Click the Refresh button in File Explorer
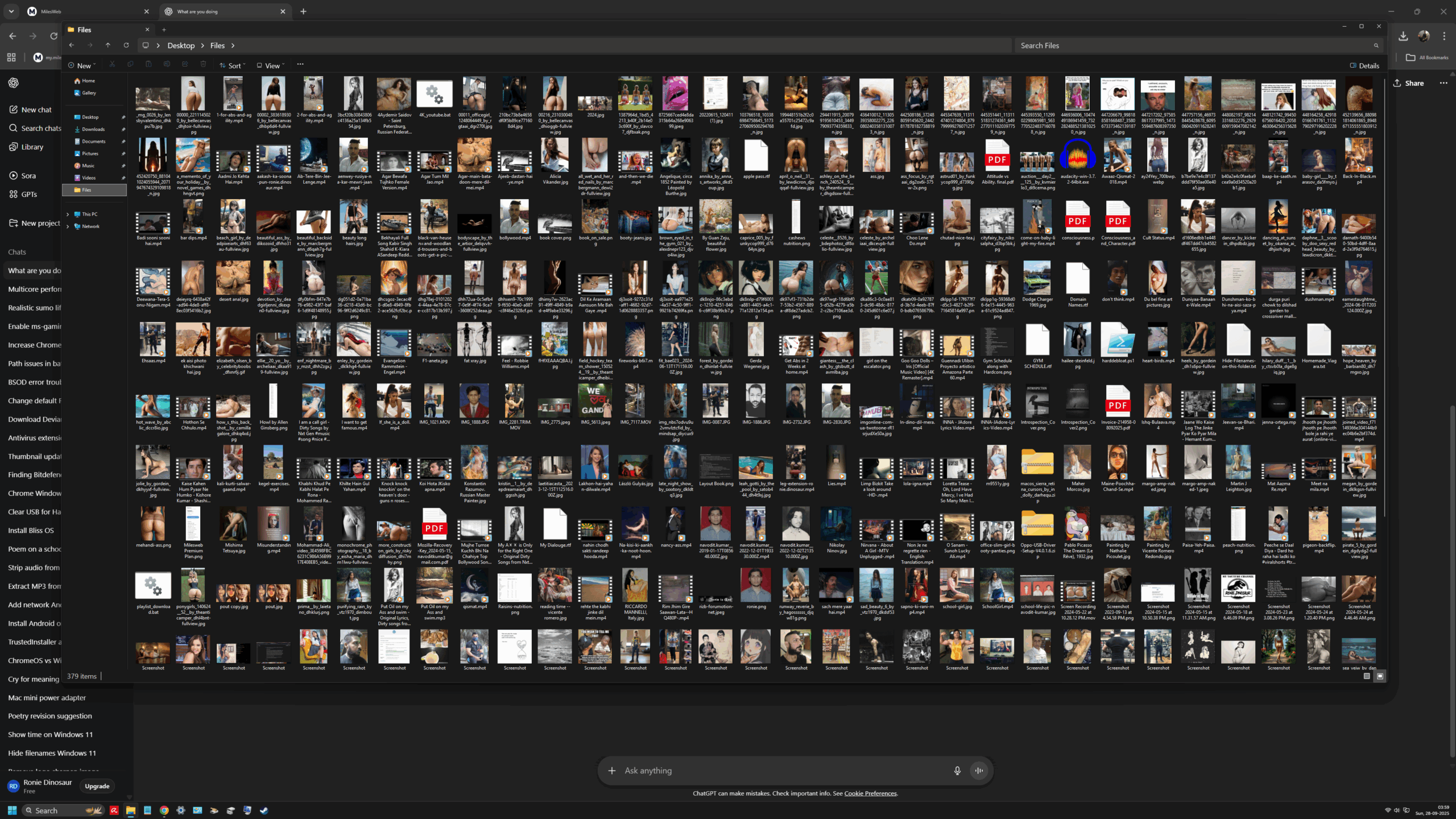This screenshot has height=819, width=1456. (126, 45)
